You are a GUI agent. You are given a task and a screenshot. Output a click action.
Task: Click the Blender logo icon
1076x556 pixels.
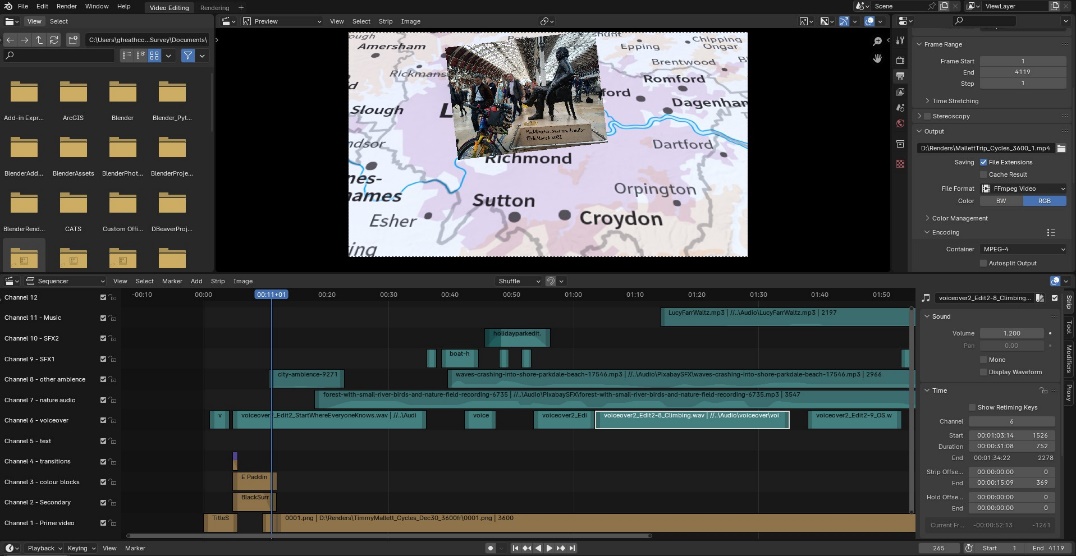pyautogui.click(x=7, y=6)
